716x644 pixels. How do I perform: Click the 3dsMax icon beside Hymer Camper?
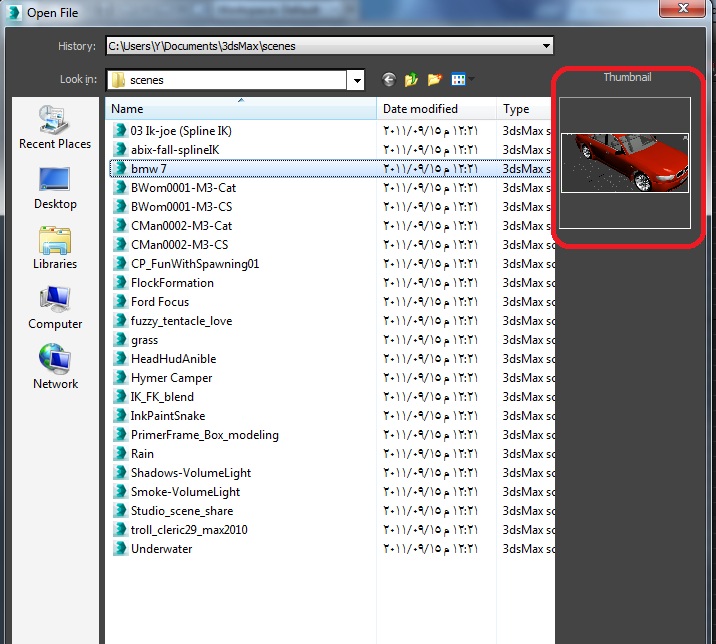(120, 378)
